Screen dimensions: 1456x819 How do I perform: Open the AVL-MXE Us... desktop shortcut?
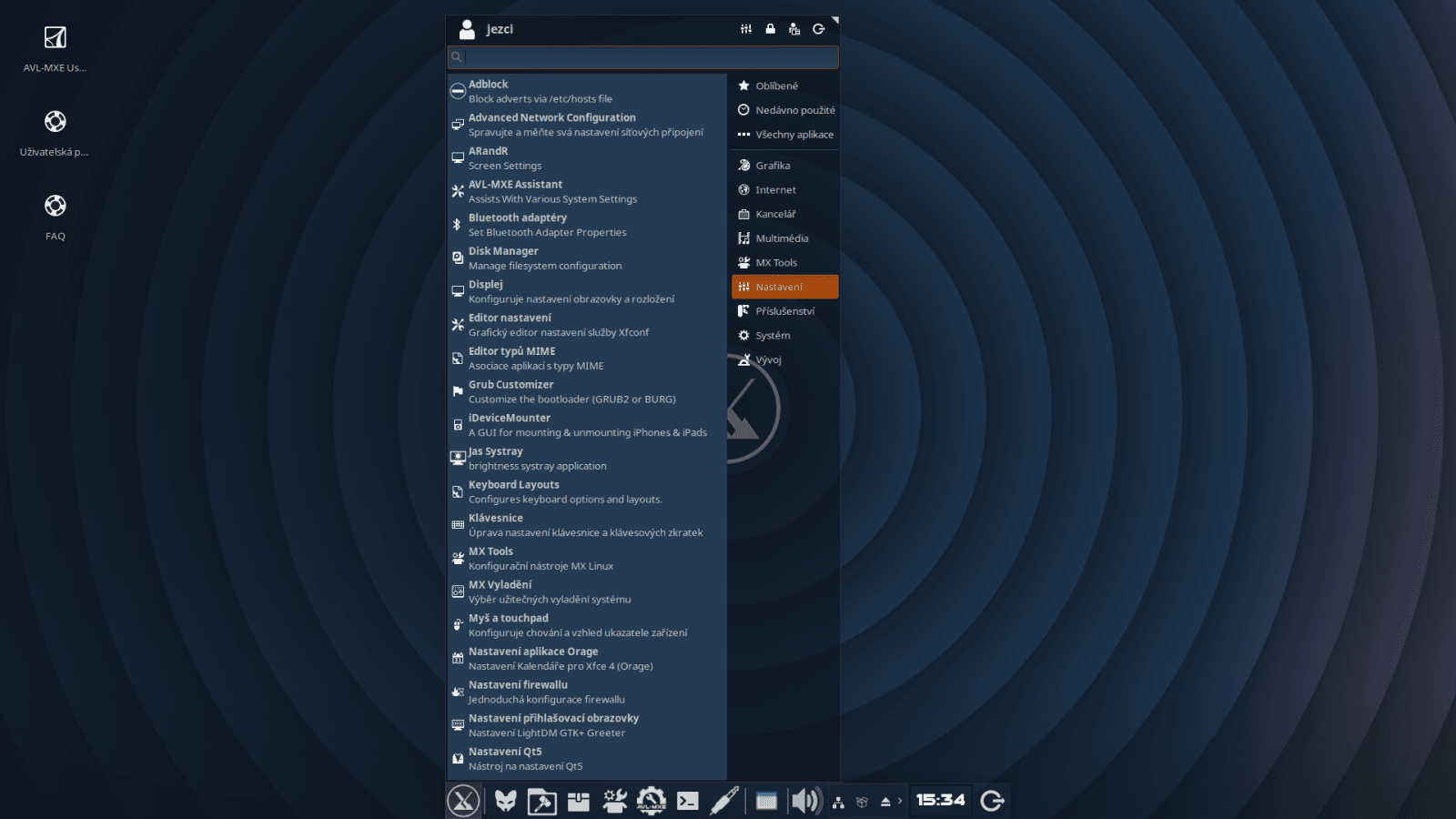point(55,45)
